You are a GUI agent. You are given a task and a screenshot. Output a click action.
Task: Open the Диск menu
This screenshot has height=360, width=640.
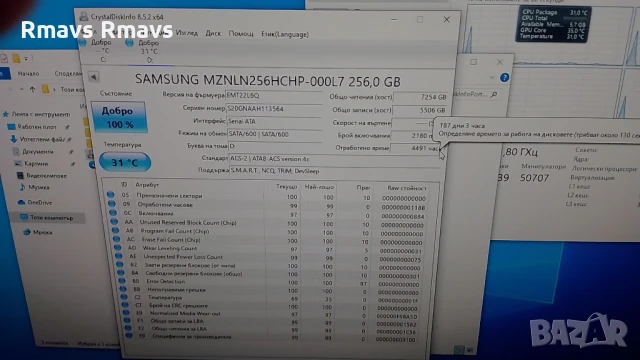click(213, 33)
